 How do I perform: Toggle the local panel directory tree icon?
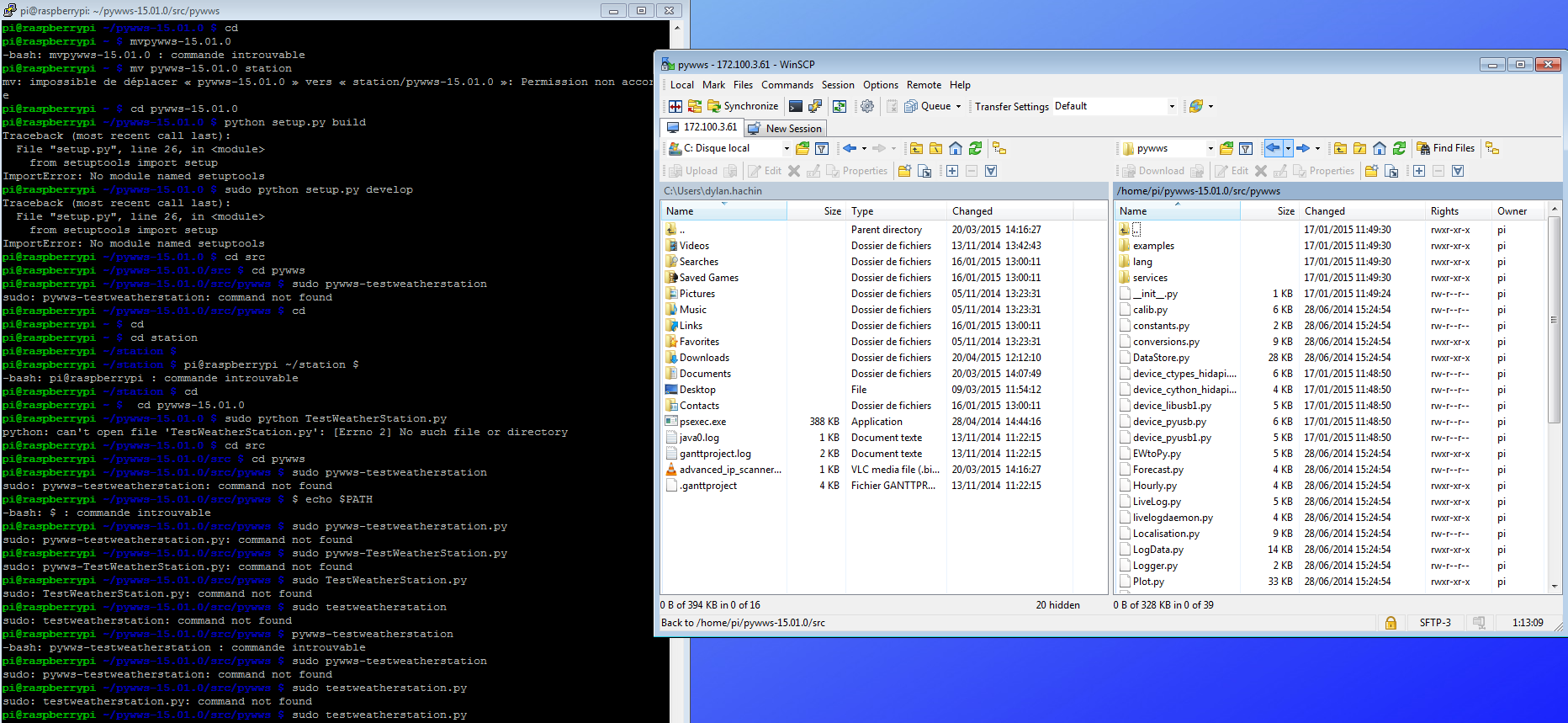coord(999,148)
